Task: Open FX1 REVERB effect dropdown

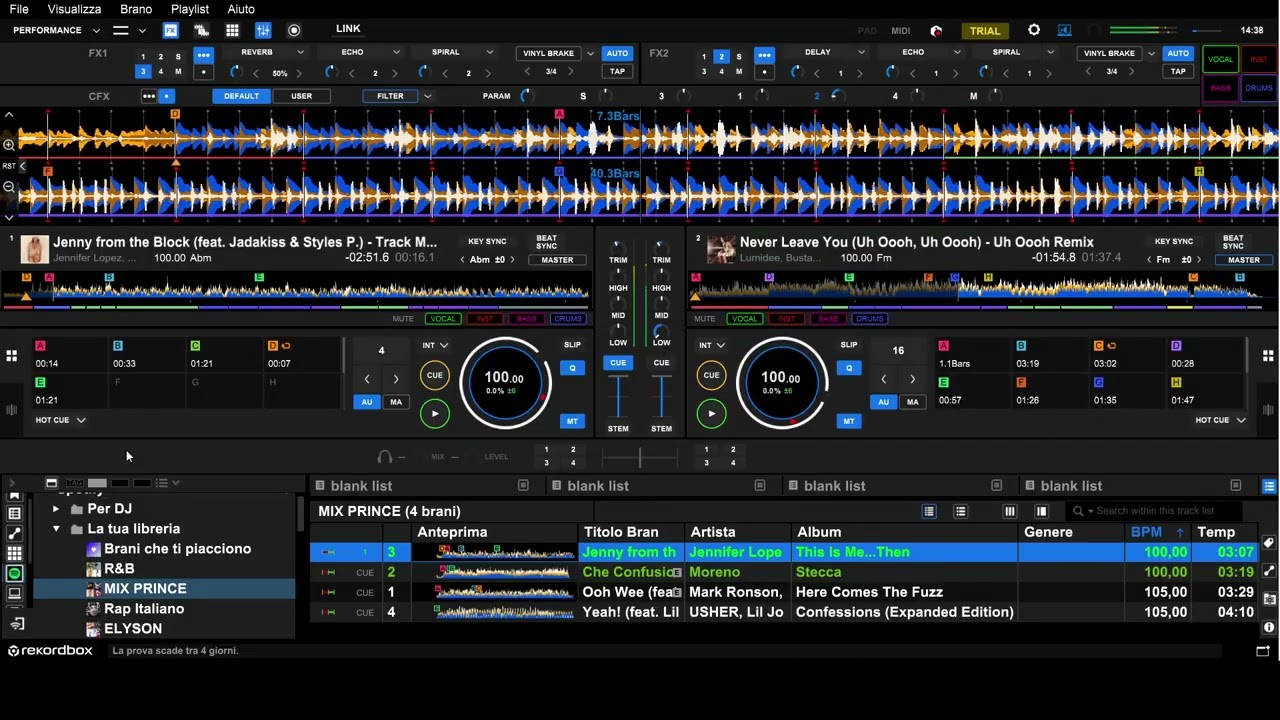Action: coord(300,52)
